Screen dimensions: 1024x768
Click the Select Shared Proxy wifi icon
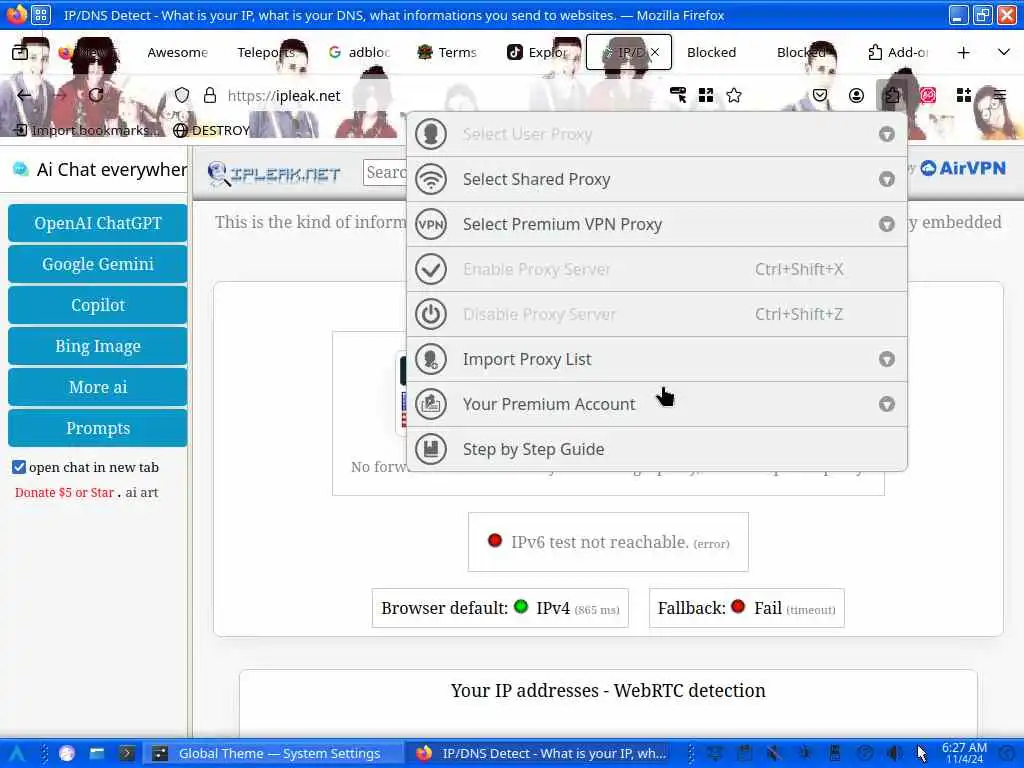pos(430,179)
